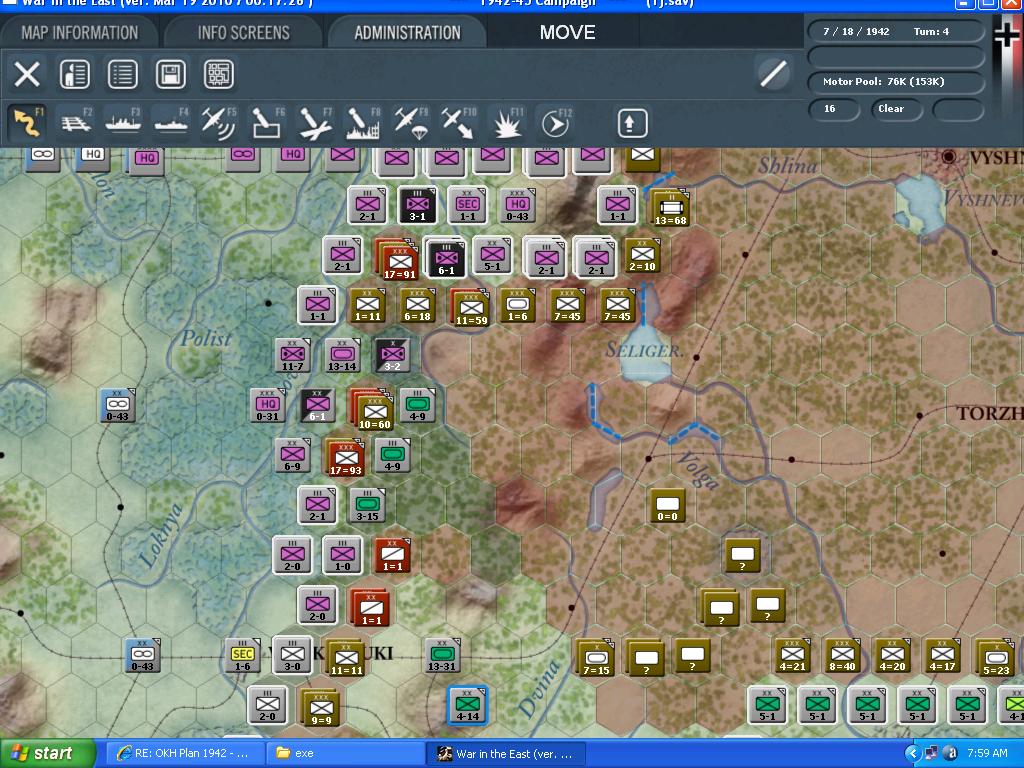Select the 13-31 green armored unit
Image resolution: width=1024 pixels, height=768 pixels.
(442, 655)
